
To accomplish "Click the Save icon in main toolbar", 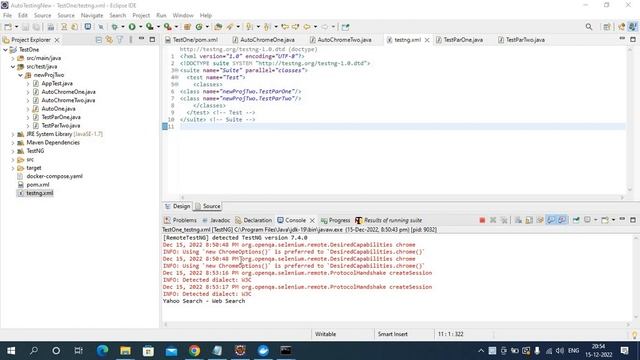I will (25, 27).
